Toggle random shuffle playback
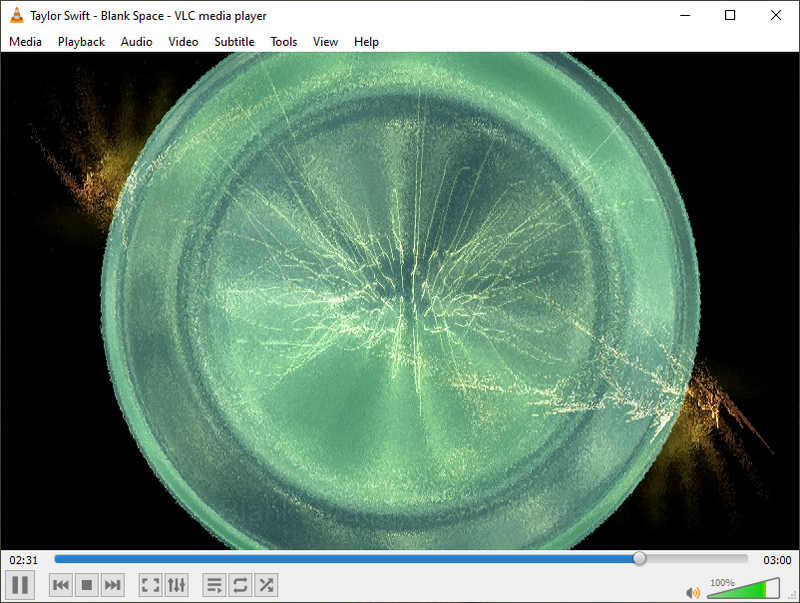This screenshot has width=800, height=603. [266, 585]
